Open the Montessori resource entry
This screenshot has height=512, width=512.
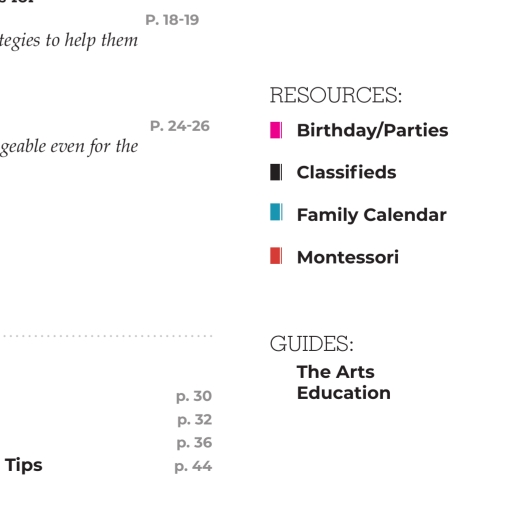(348, 257)
